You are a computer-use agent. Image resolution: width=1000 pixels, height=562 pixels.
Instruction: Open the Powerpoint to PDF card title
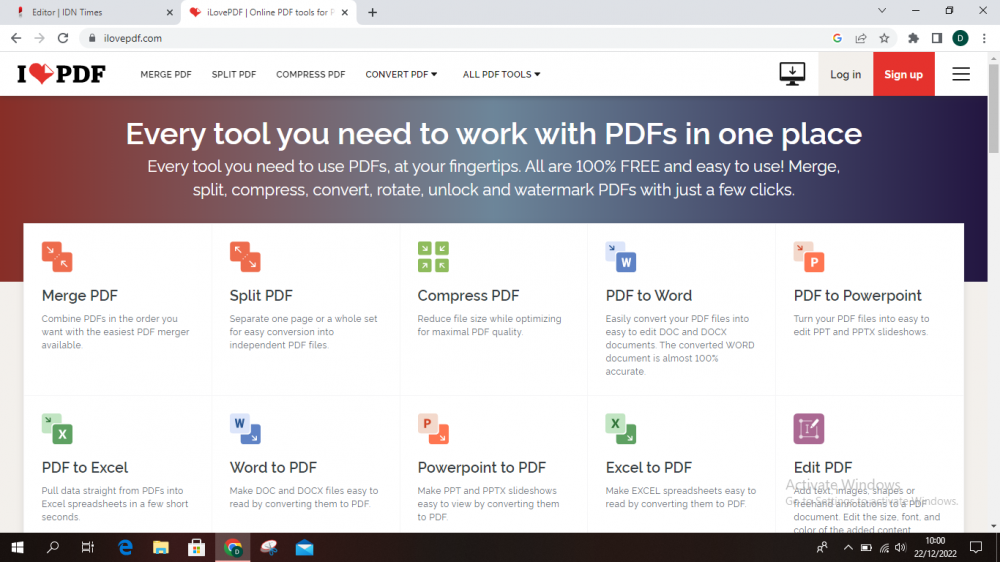(482, 468)
